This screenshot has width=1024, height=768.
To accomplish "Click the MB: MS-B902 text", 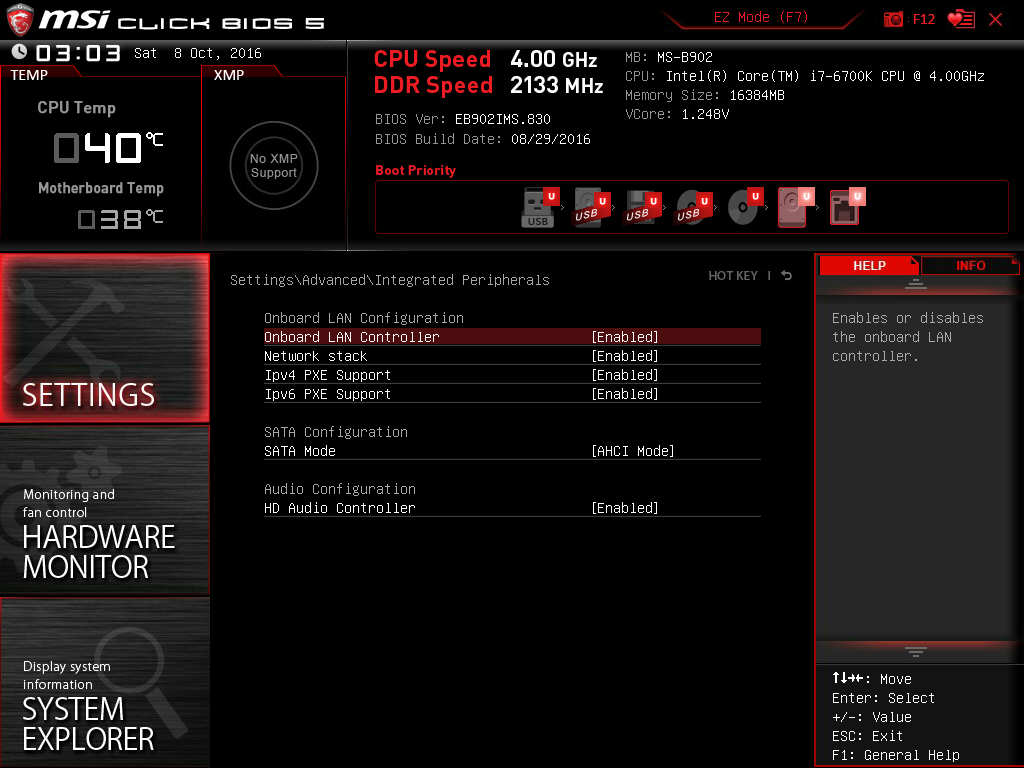I will point(669,57).
